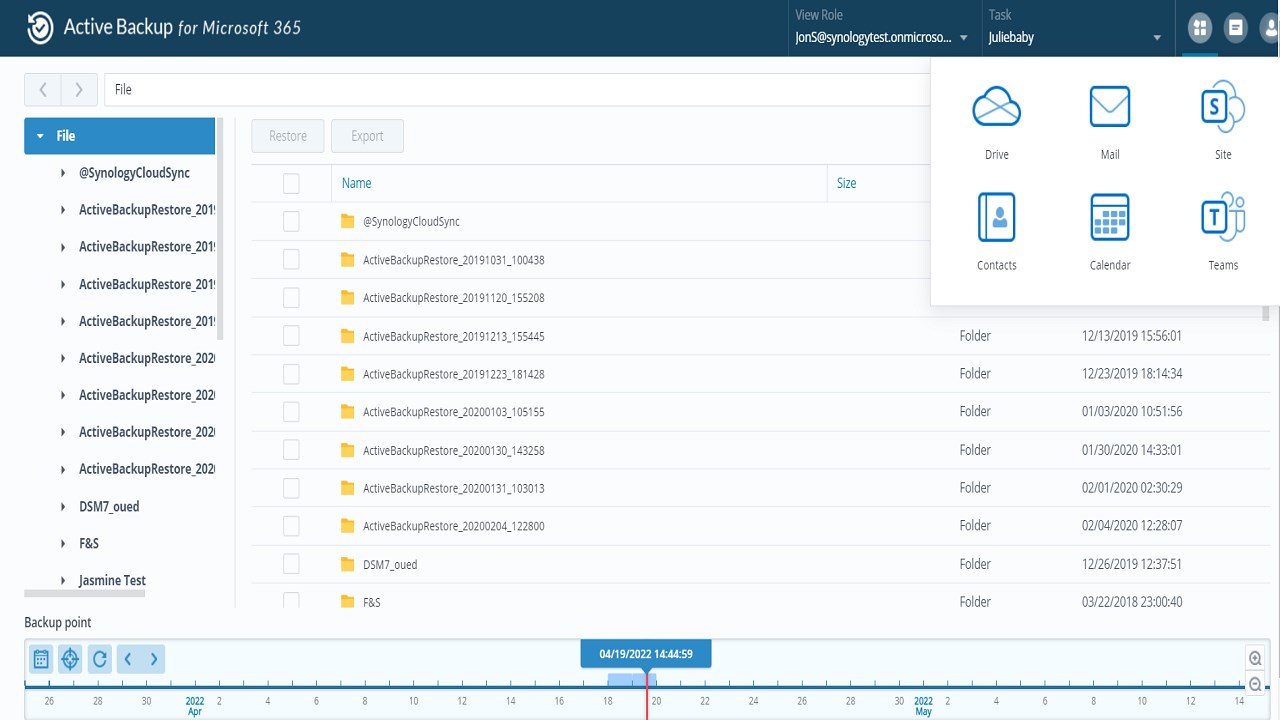The width and height of the screenshot is (1280, 720).
Task: Click folder icon of ActiveBackupRestore_20191031_100438
Action: point(348,260)
